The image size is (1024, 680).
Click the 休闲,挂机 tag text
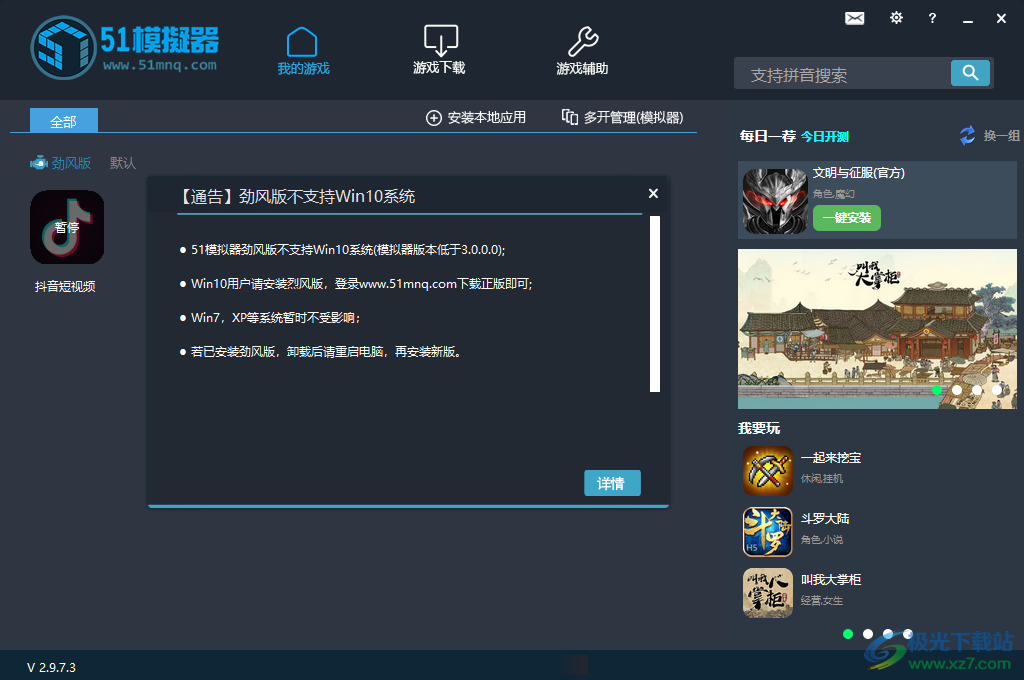(x=822, y=478)
